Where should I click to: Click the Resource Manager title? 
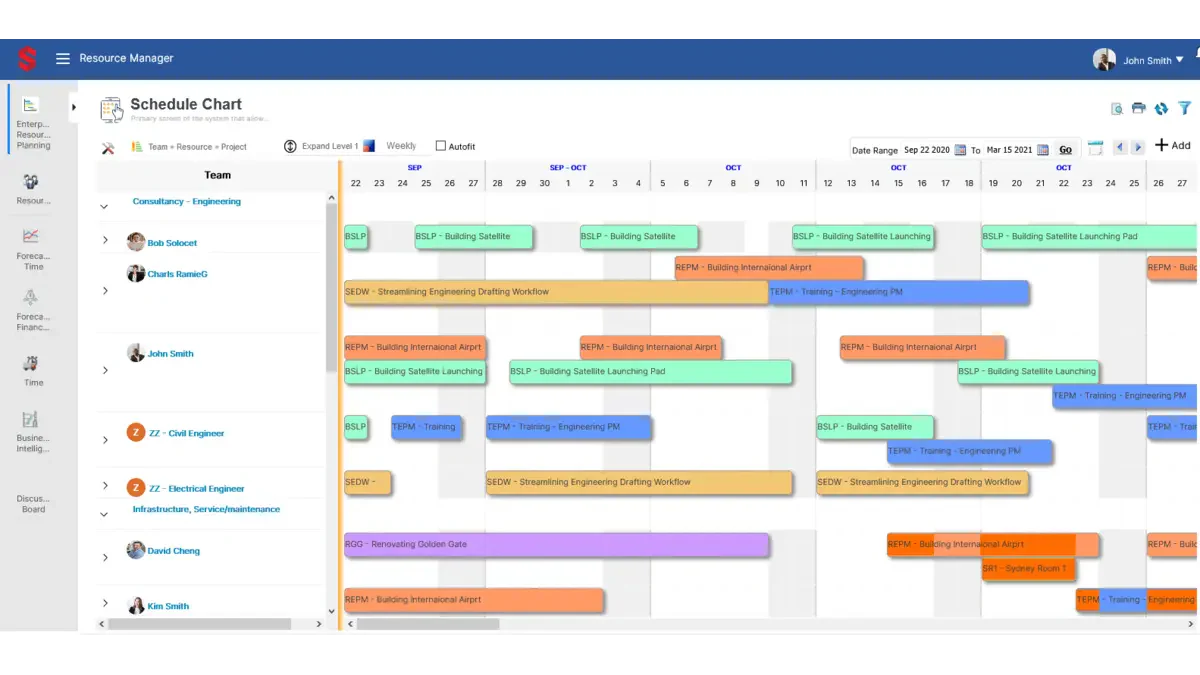pyautogui.click(x=126, y=58)
